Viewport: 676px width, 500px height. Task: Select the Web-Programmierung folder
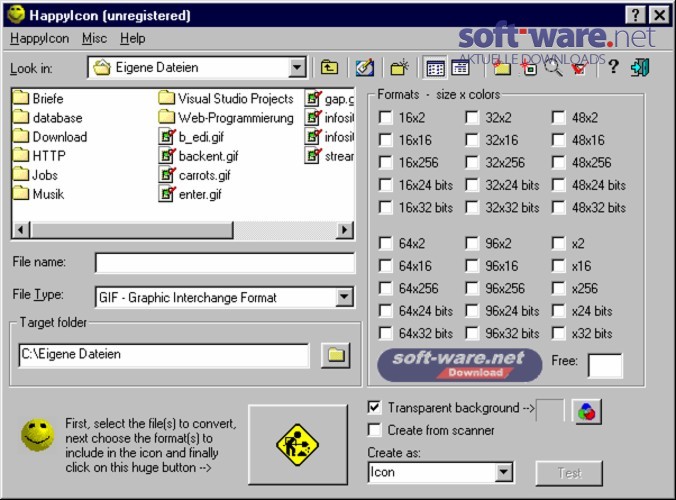(226, 118)
